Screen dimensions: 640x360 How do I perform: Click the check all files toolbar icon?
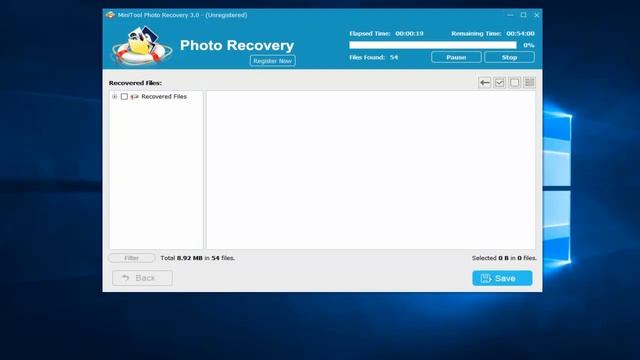(x=500, y=83)
